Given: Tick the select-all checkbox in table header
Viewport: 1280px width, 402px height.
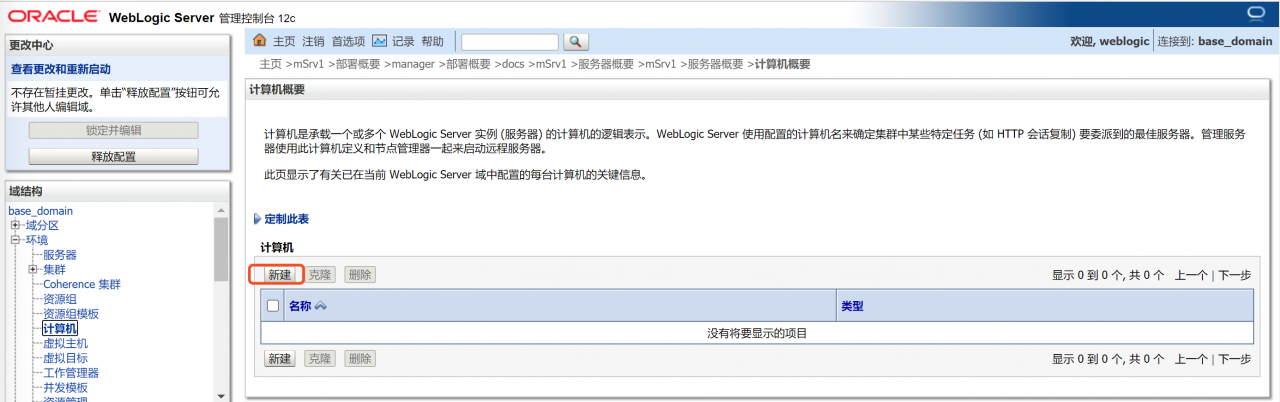Looking at the screenshot, I should (x=273, y=305).
